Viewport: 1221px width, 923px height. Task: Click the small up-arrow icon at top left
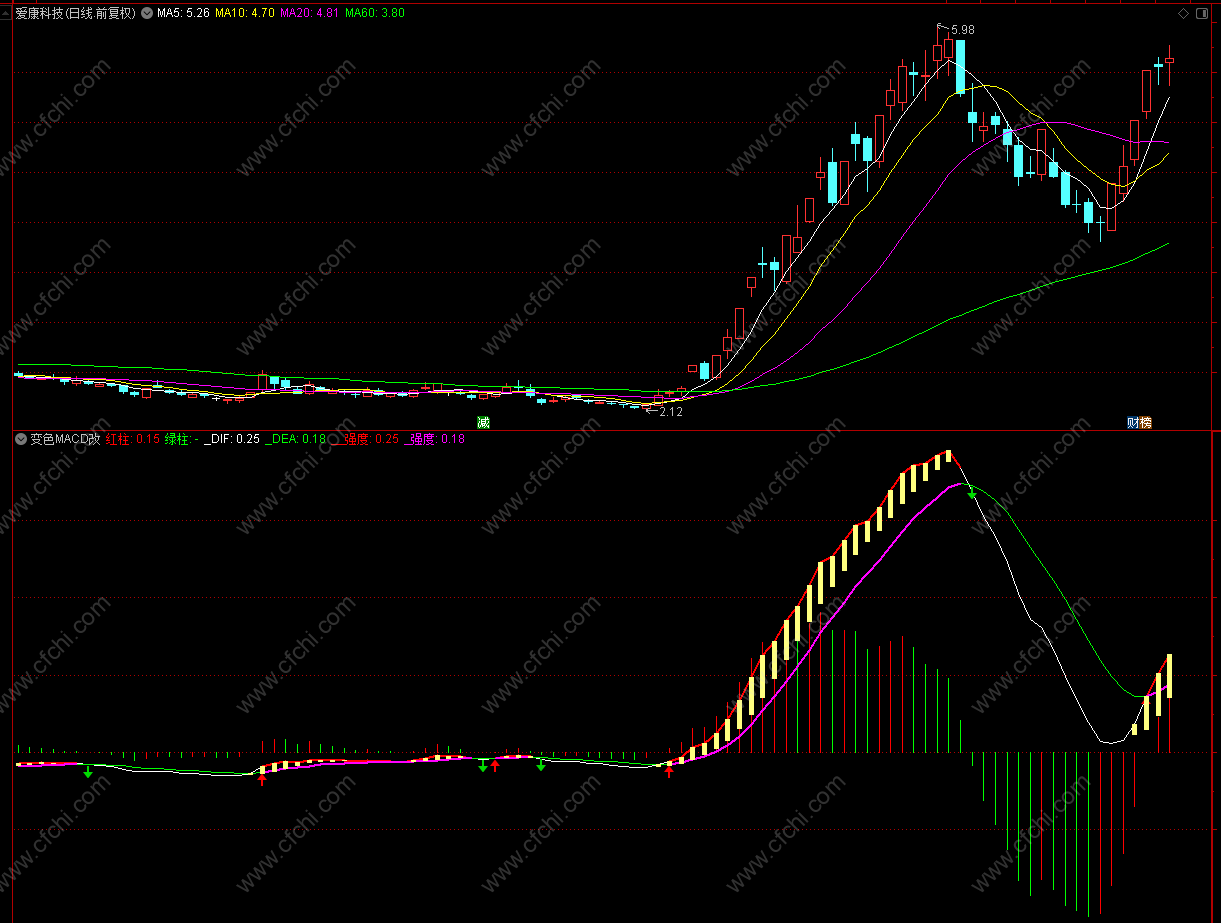[6, 14]
